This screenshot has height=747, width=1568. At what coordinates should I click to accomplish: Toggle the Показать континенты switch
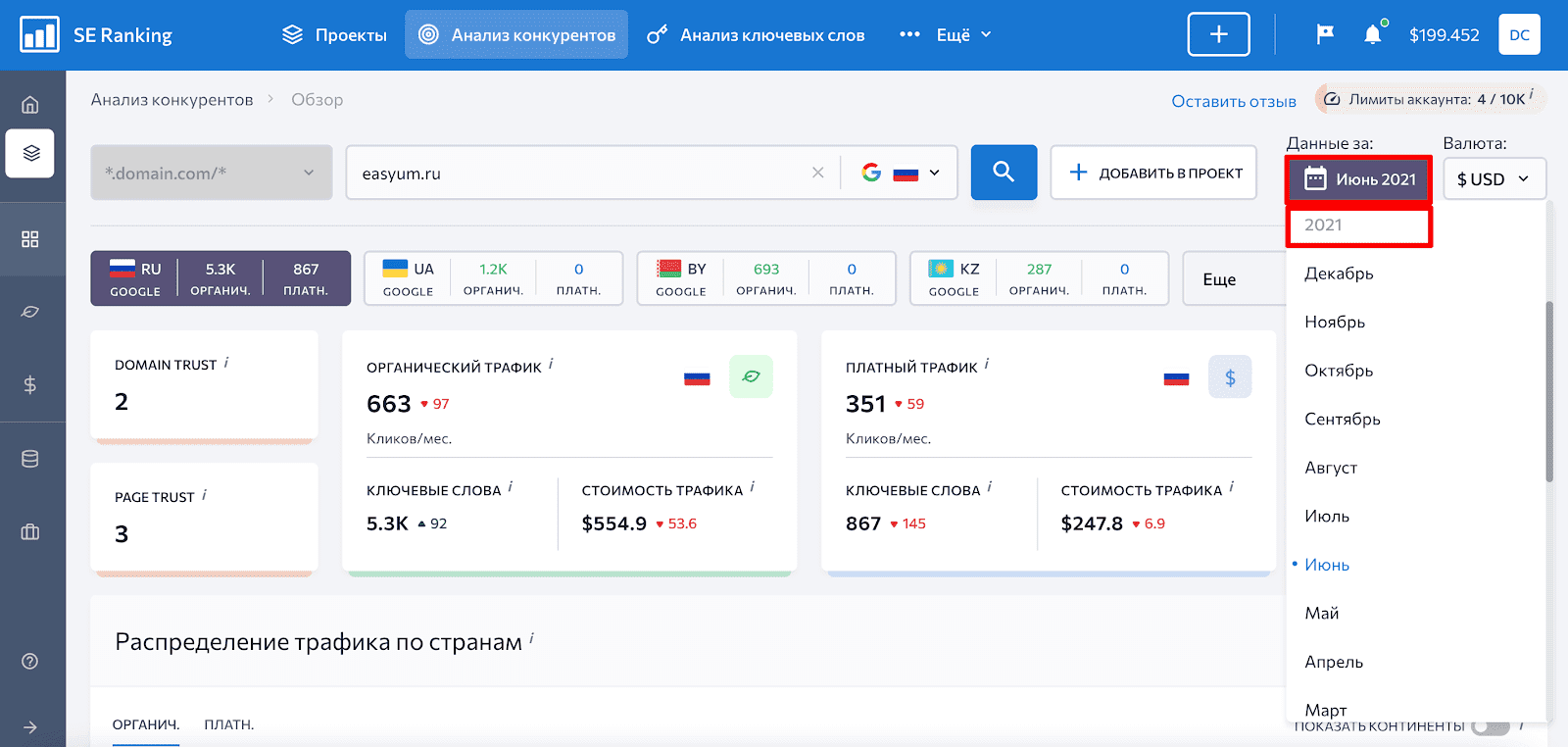1490,726
